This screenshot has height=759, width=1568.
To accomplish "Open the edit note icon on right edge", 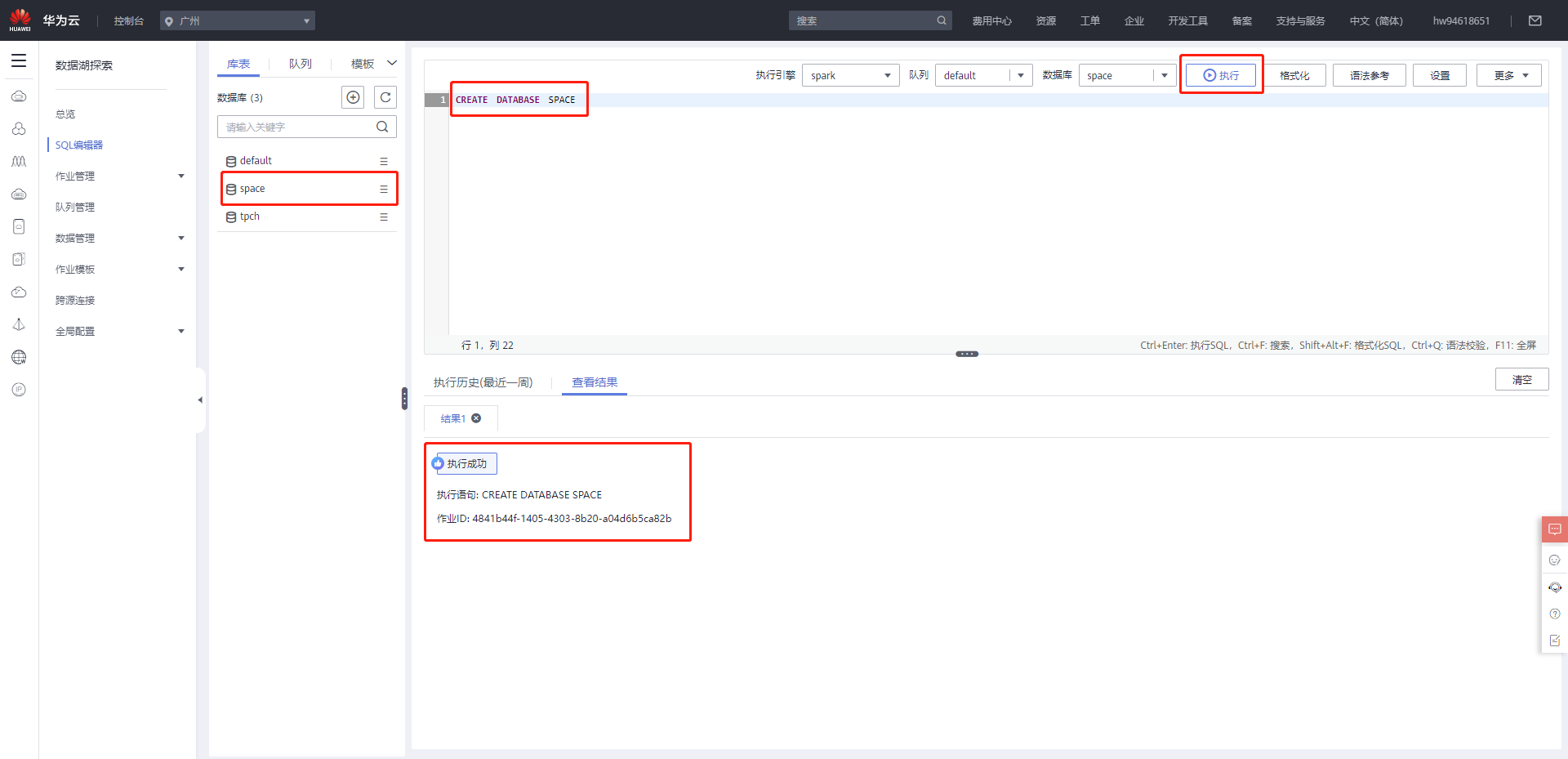I will pyautogui.click(x=1555, y=641).
